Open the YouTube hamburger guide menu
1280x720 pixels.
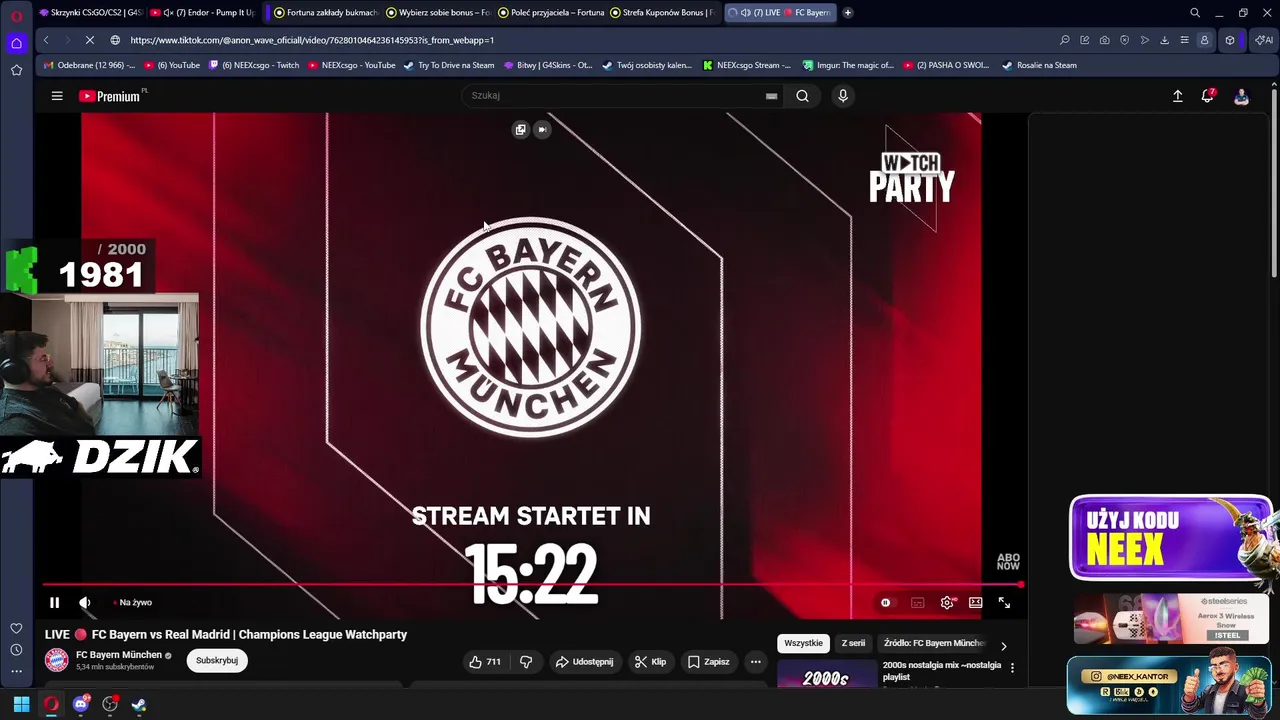57,96
